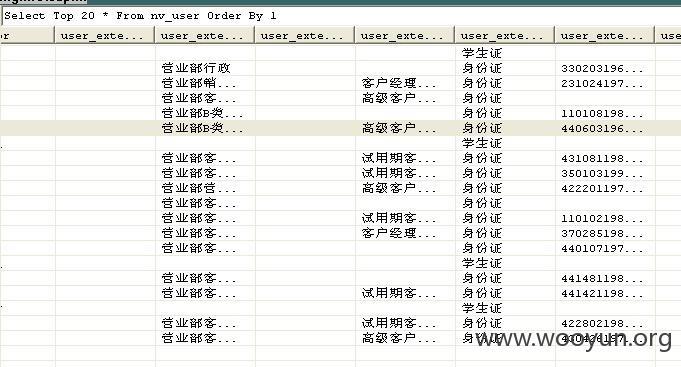Click '身份证' in the 431081198... row

482,159
